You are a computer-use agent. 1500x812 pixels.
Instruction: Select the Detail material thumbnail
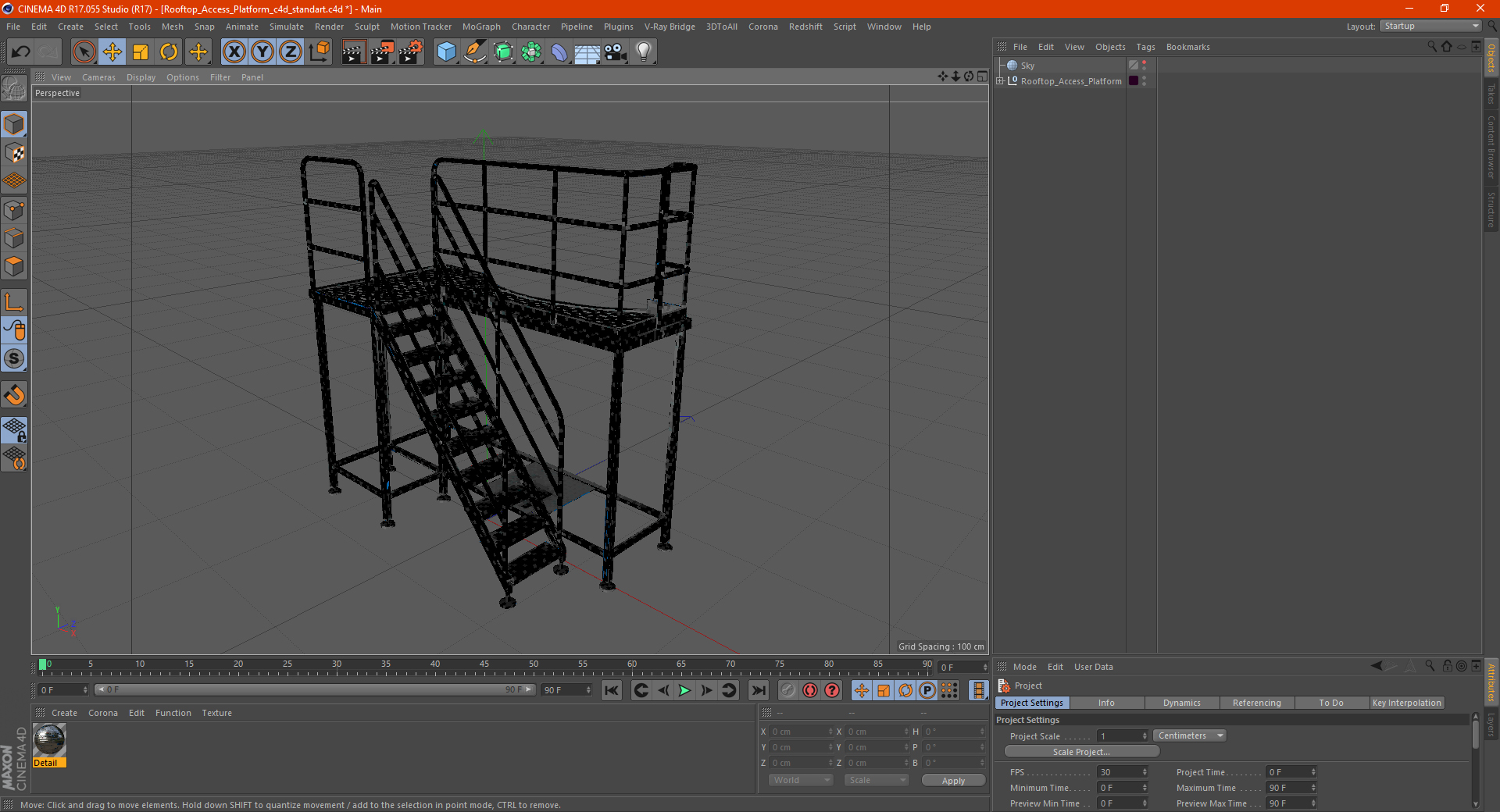pyautogui.click(x=49, y=740)
